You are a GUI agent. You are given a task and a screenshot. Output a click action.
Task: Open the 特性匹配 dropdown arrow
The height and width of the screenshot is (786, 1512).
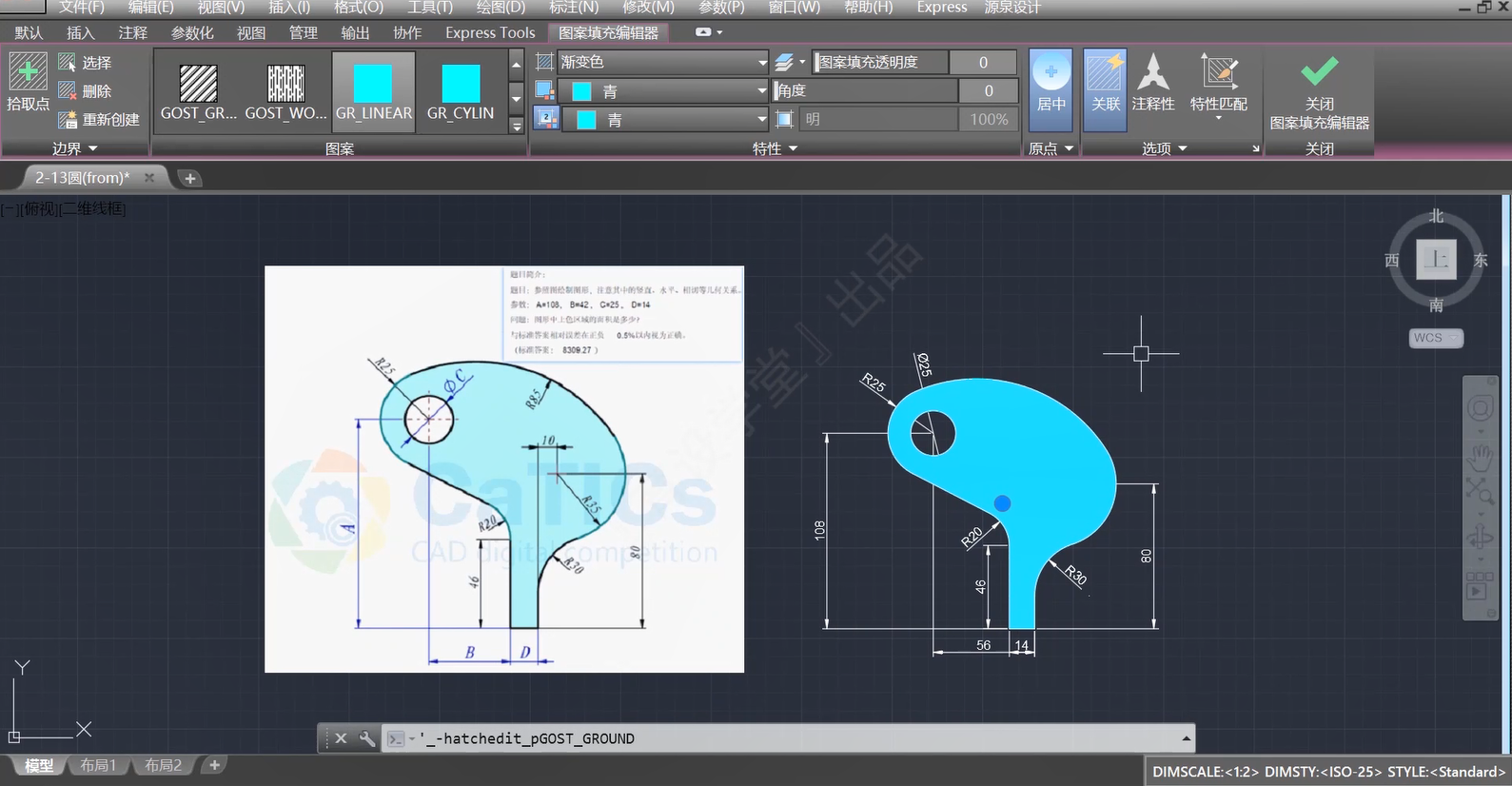tap(1219, 118)
